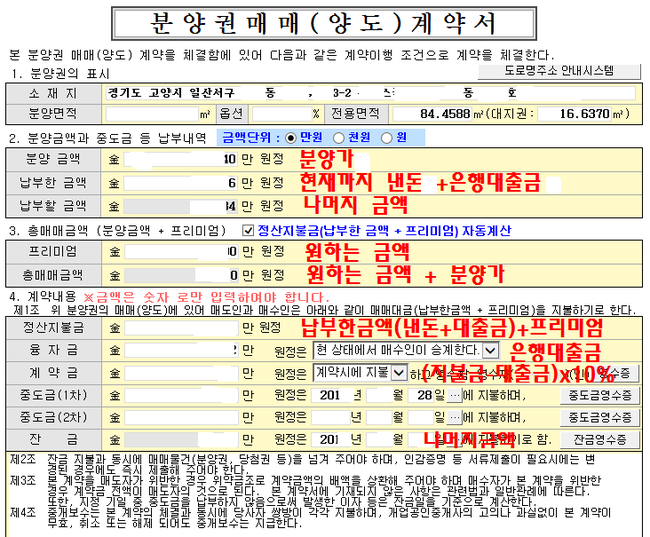650x537 pixels.
Task: Click the 분양 금액 input field
Action: coord(180,159)
